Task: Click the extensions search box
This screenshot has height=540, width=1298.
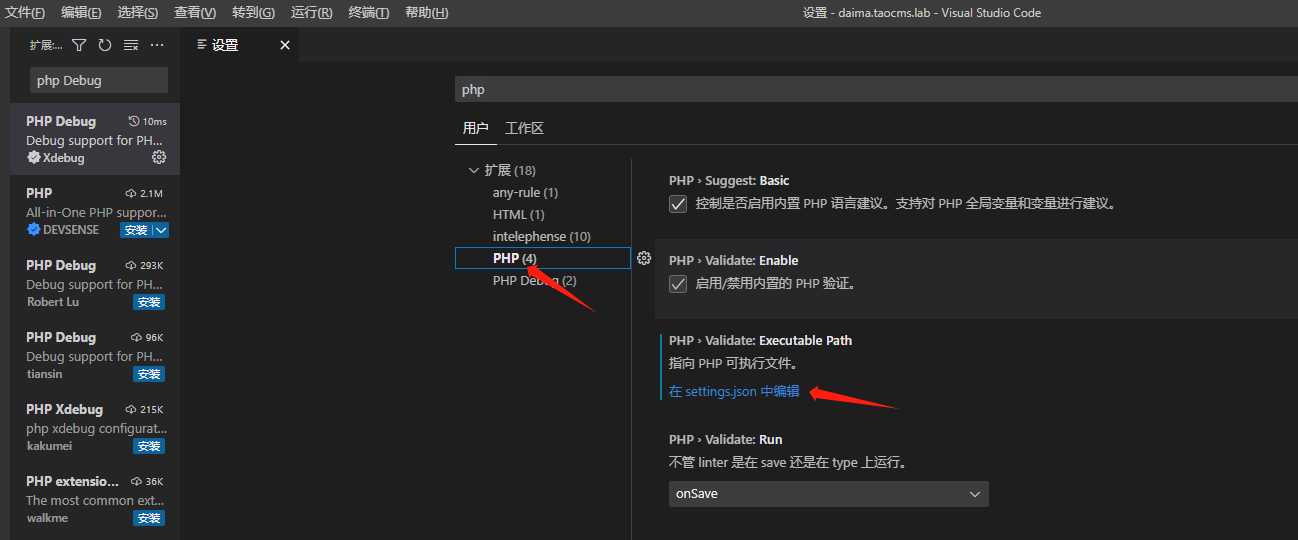Action: point(99,80)
